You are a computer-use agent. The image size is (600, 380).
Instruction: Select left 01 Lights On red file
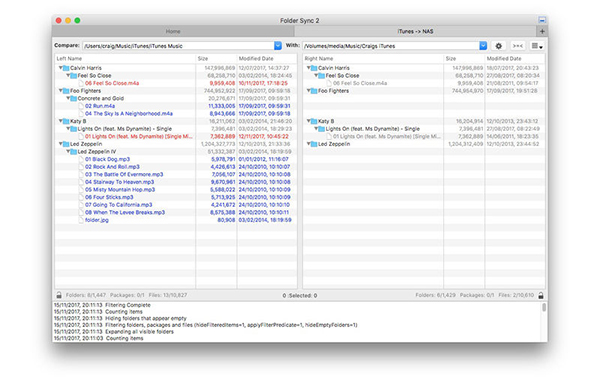139,136
